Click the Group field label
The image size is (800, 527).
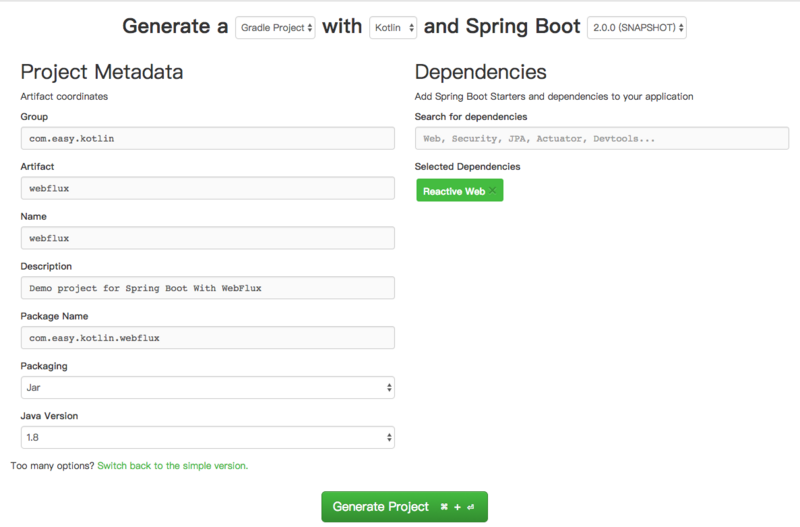coord(34,117)
